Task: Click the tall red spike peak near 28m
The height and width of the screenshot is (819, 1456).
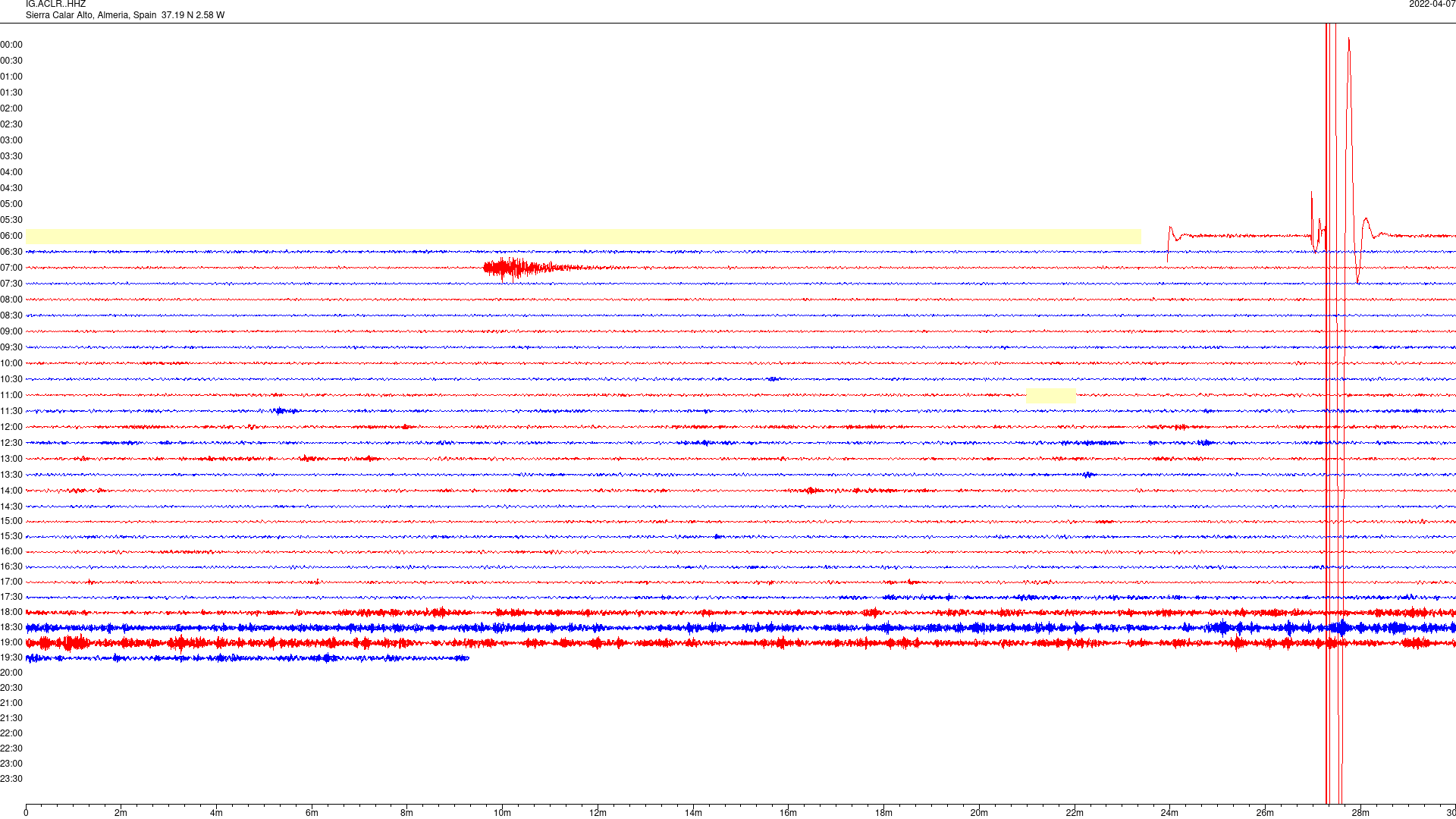Action: (1348, 39)
